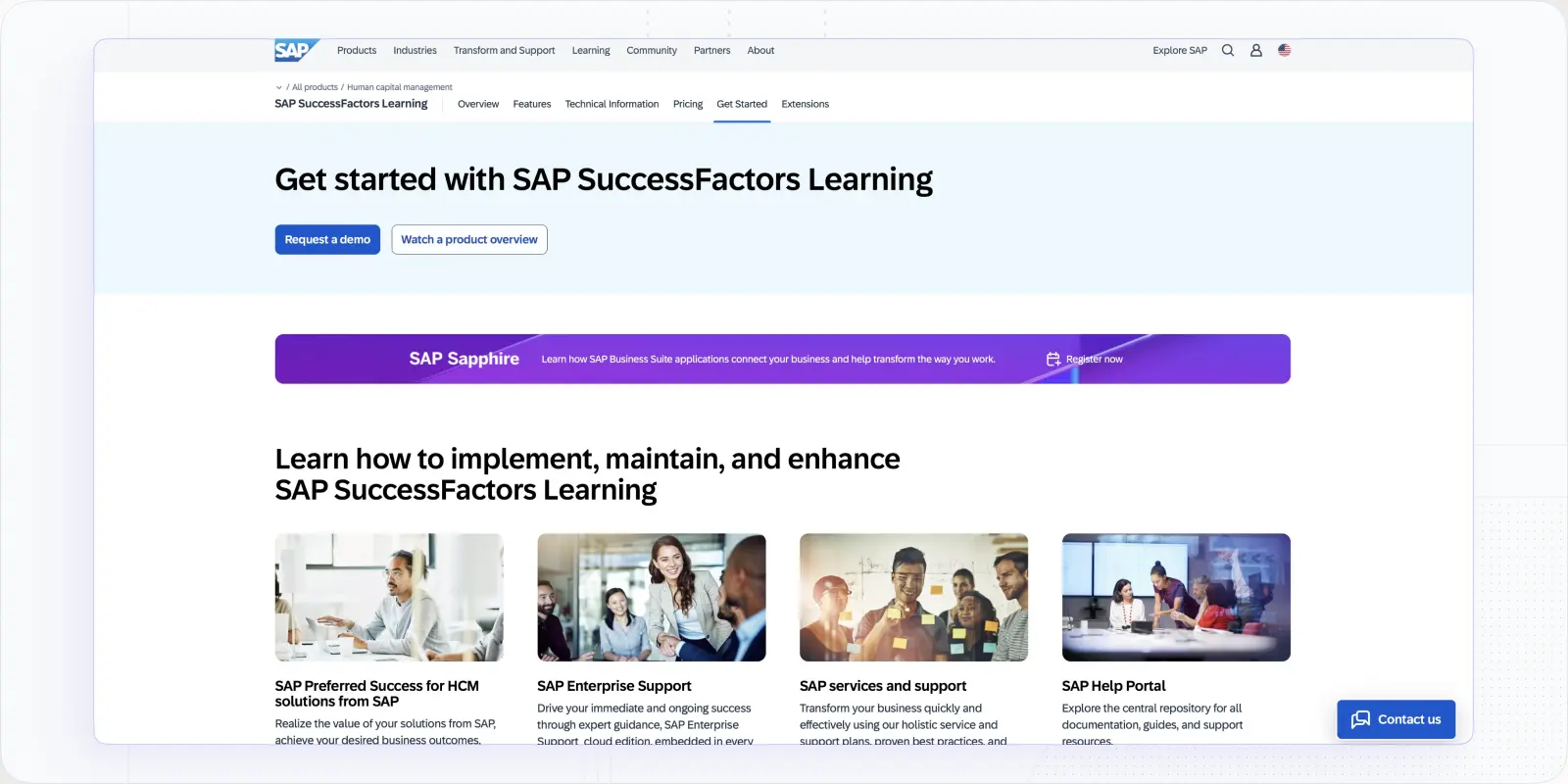The height and width of the screenshot is (784, 1568).
Task: Open the Community menu item
Action: [x=651, y=50]
